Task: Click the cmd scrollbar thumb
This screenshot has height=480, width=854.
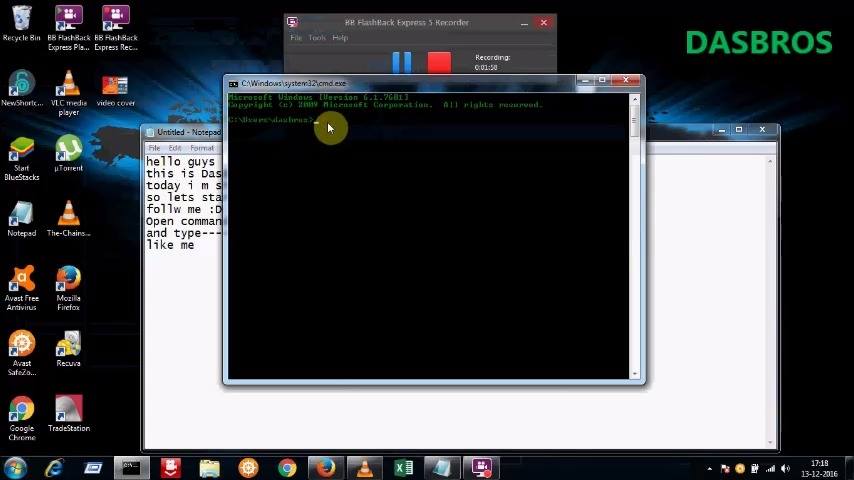Action: coord(635,120)
